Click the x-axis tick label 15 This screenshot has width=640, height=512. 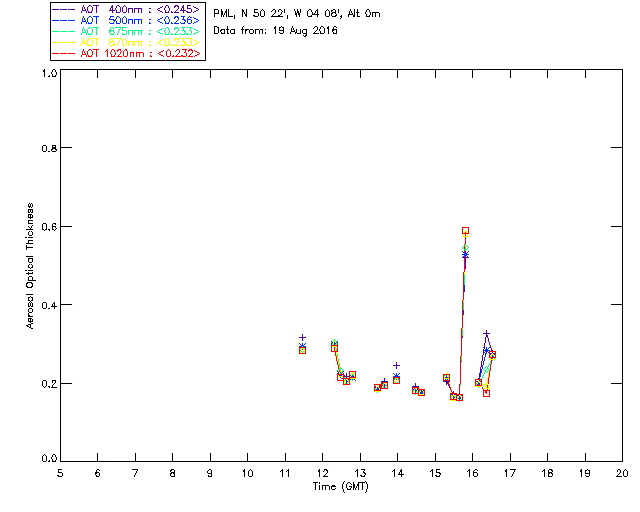(x=435, y=473)
